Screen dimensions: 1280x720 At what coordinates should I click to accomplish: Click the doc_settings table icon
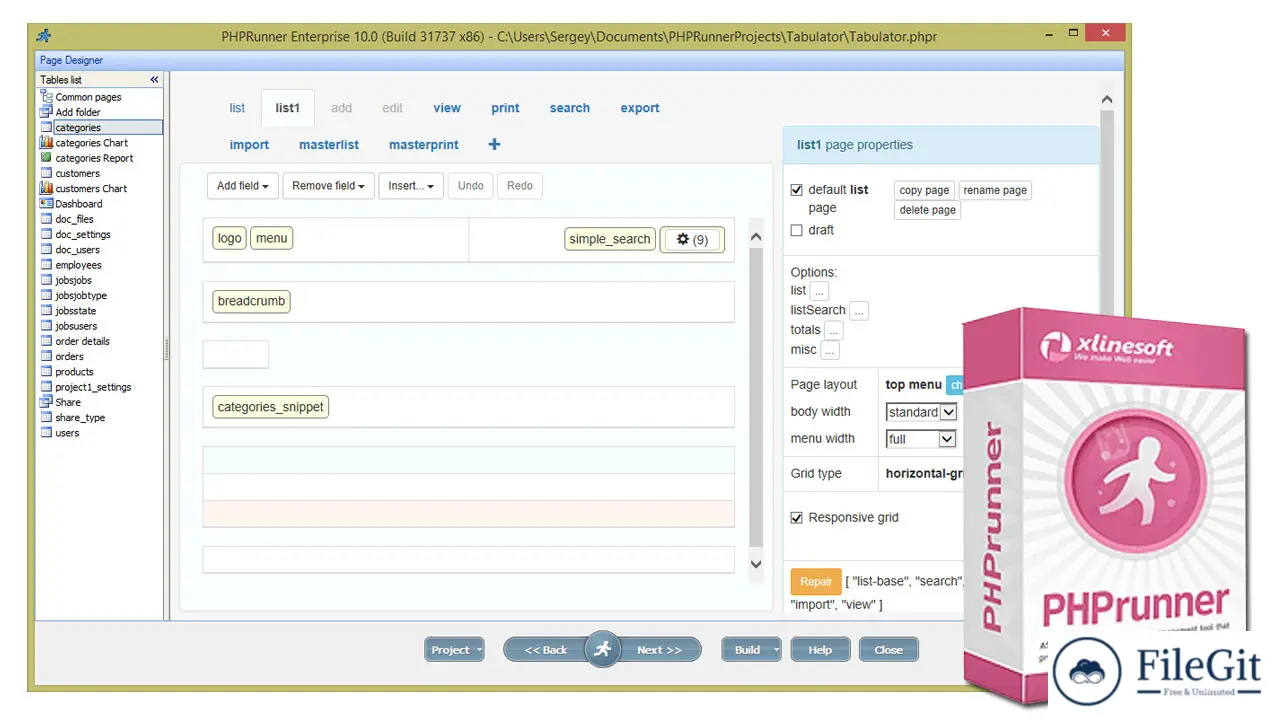pyautogui.click(x=46, y=234)
